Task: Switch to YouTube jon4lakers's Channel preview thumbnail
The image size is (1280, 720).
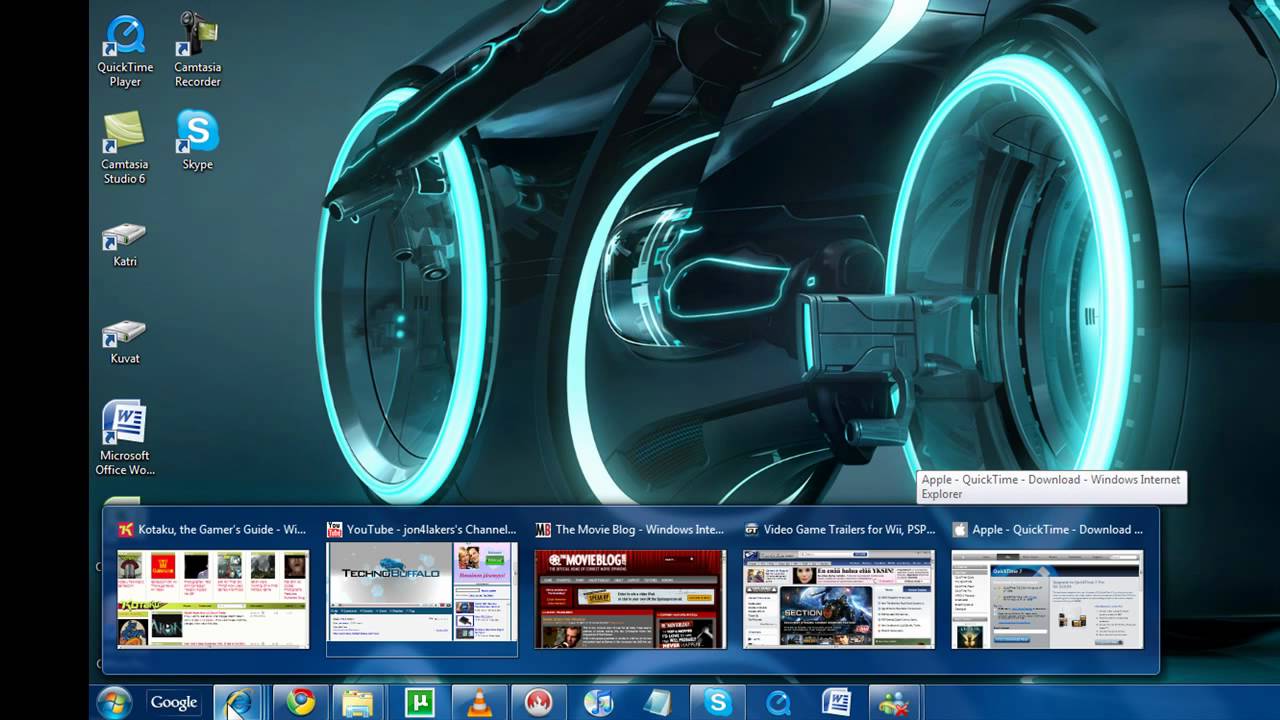Action: coord(422,592)
